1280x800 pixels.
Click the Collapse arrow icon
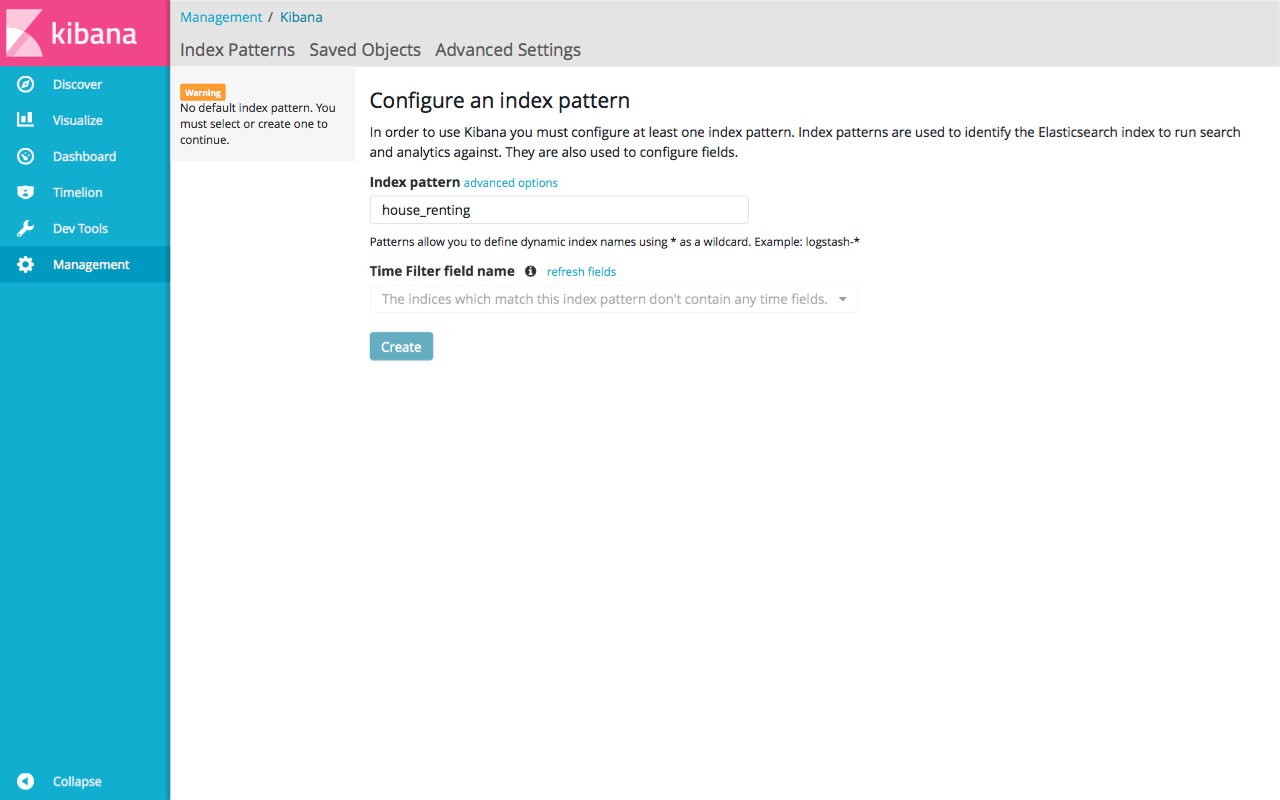pos(26,782)
